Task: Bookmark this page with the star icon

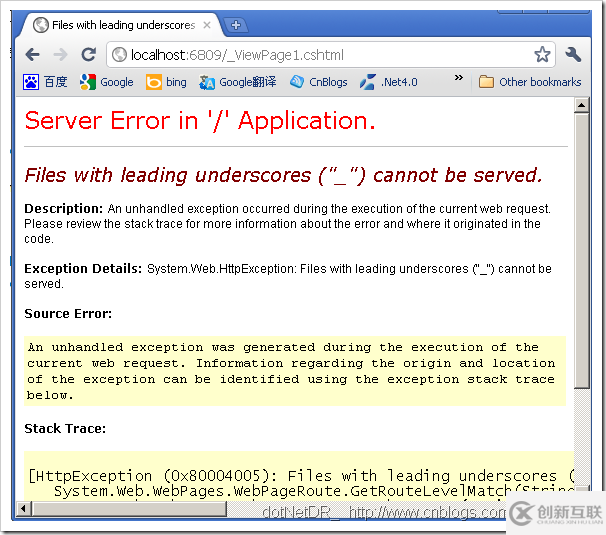Action: 542,55
